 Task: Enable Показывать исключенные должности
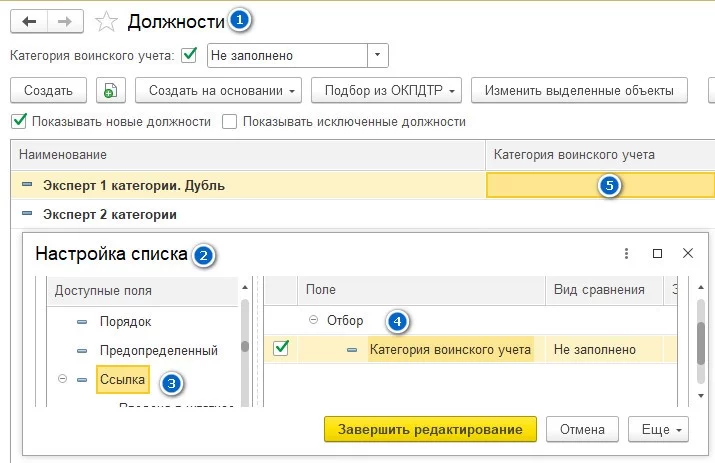click(x=229, y=122)
